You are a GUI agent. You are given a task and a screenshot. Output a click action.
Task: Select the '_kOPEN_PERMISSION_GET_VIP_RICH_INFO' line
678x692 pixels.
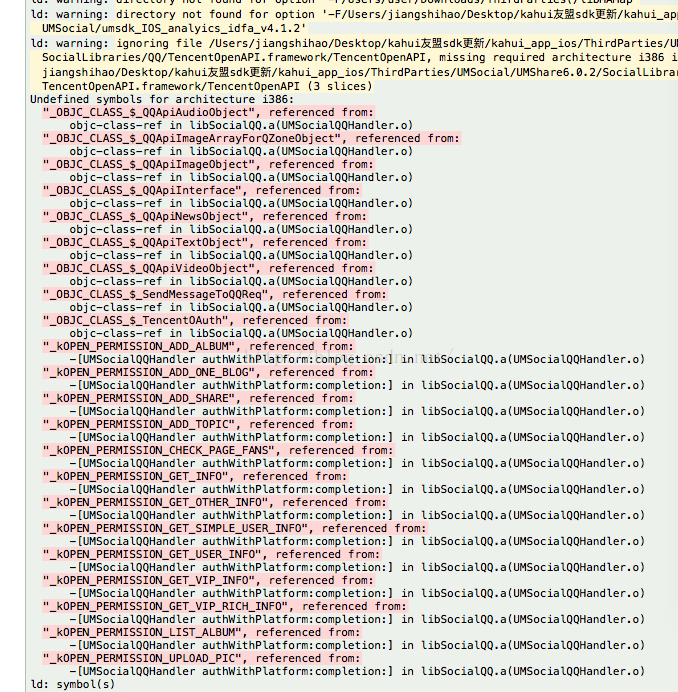[225, 607]
